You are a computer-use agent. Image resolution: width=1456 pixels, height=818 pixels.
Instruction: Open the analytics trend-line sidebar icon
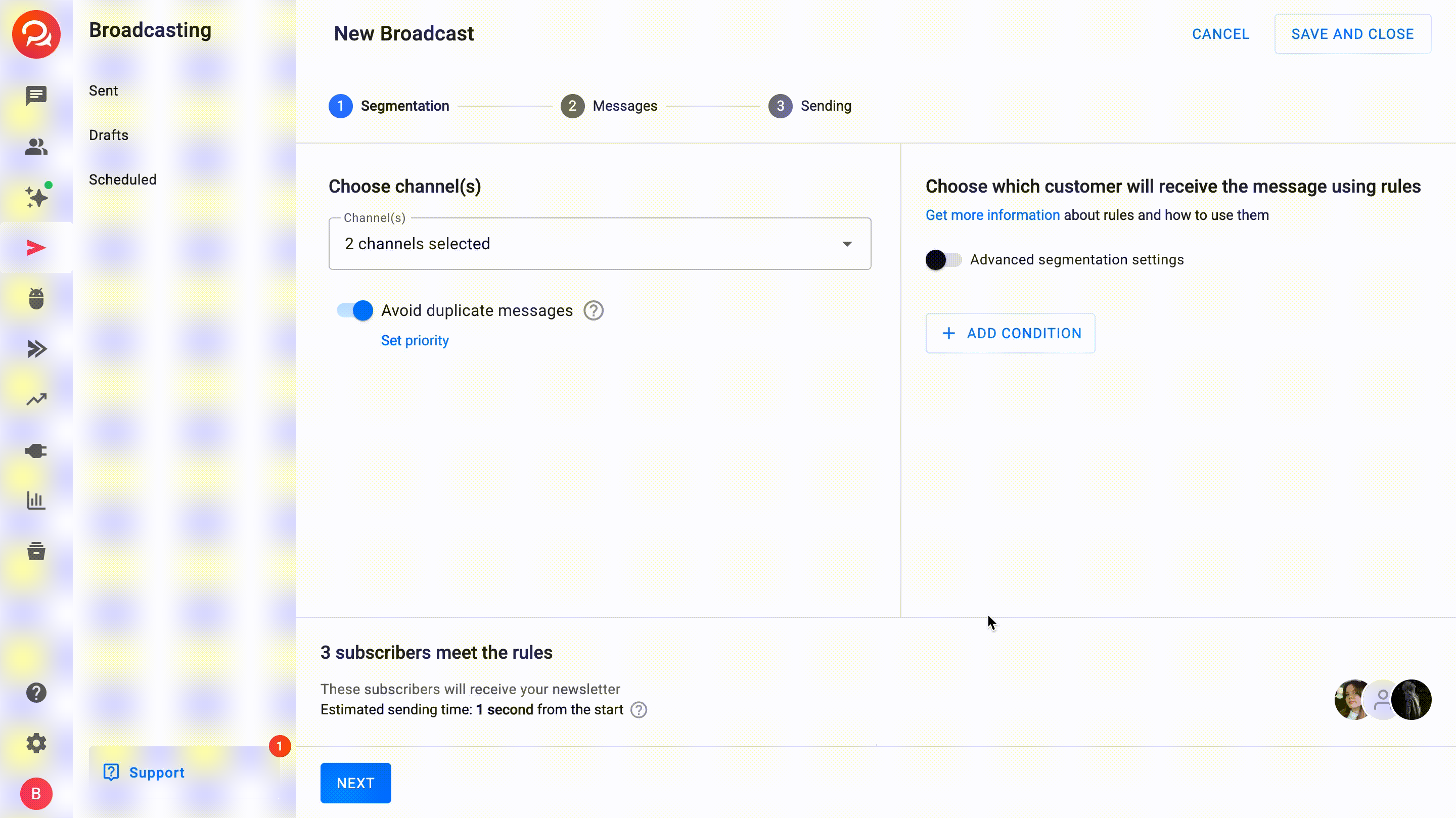36,400
